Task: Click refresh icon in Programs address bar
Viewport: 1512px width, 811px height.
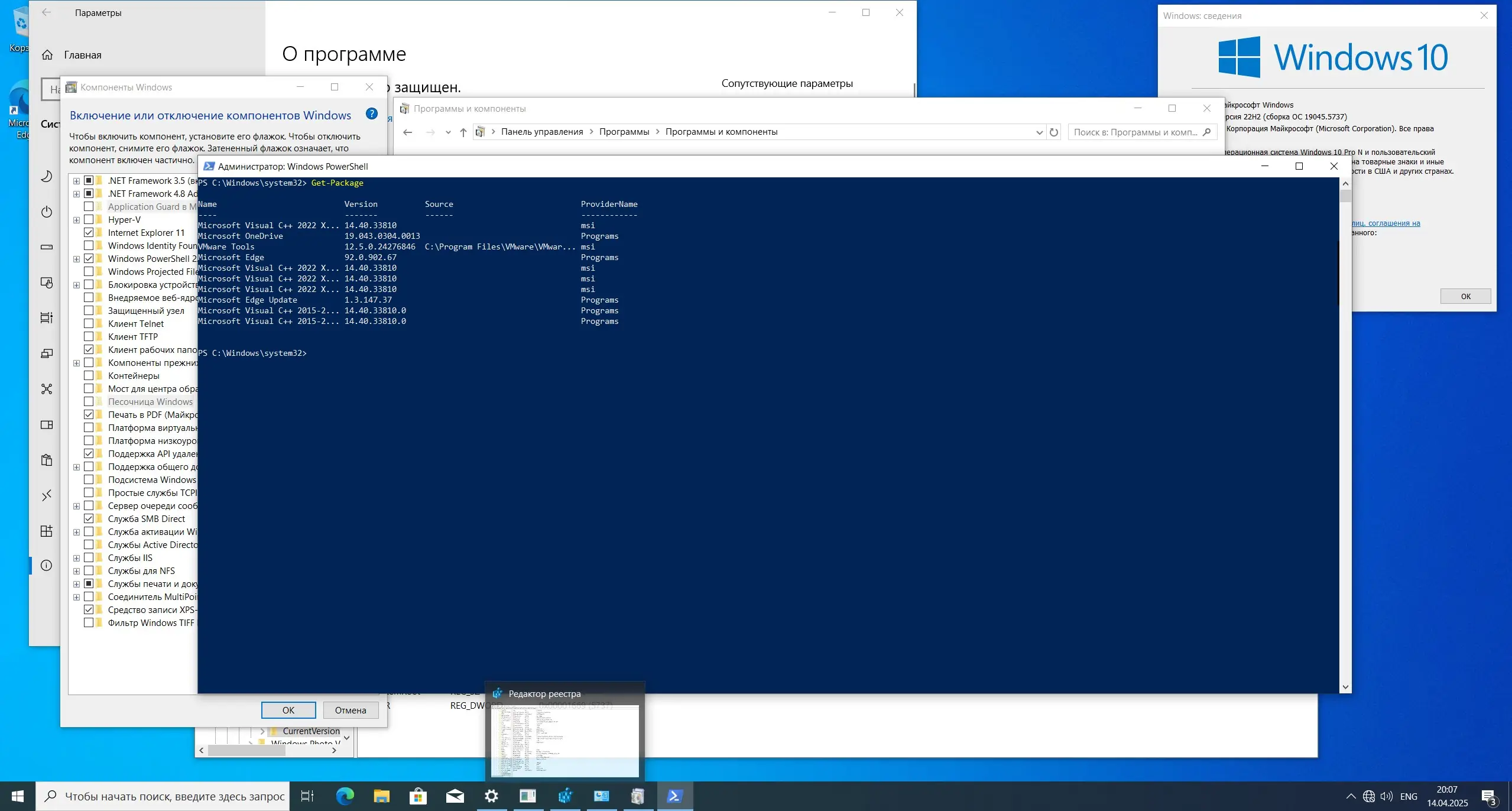Action: pyautogui.click(x=1053, y=132)
